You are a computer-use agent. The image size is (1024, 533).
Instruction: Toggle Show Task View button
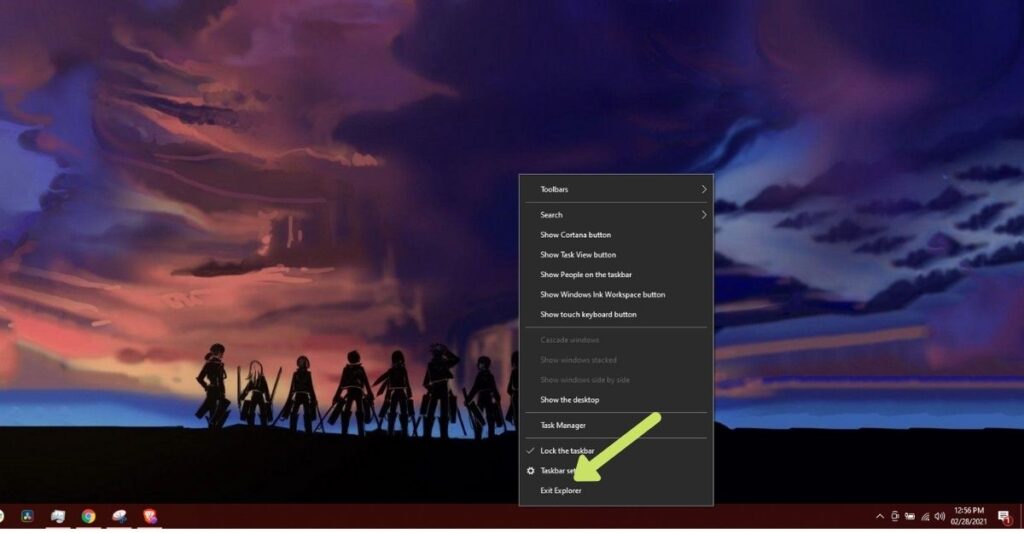(616, 255)
